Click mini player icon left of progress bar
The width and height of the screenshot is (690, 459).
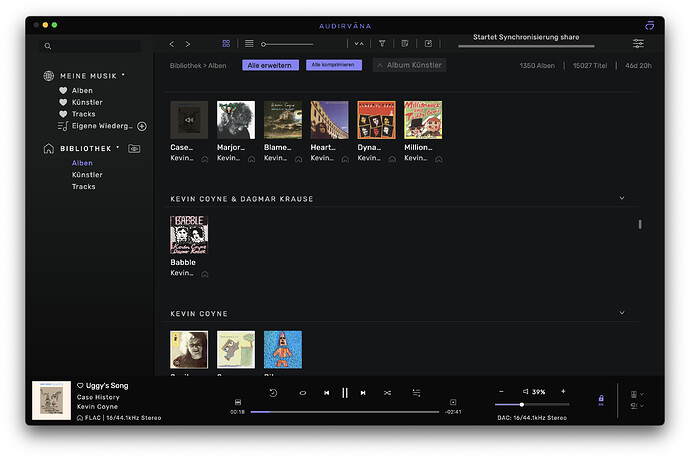coord(238,402)
